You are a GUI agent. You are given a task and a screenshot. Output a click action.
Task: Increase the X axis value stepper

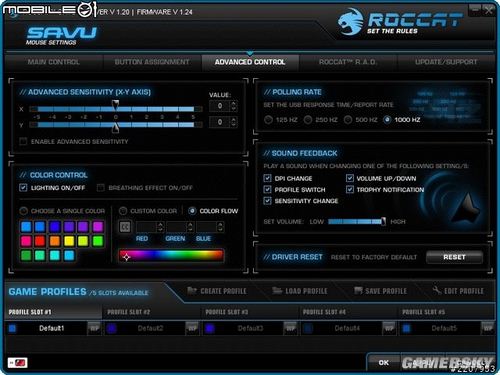[234, 103]
